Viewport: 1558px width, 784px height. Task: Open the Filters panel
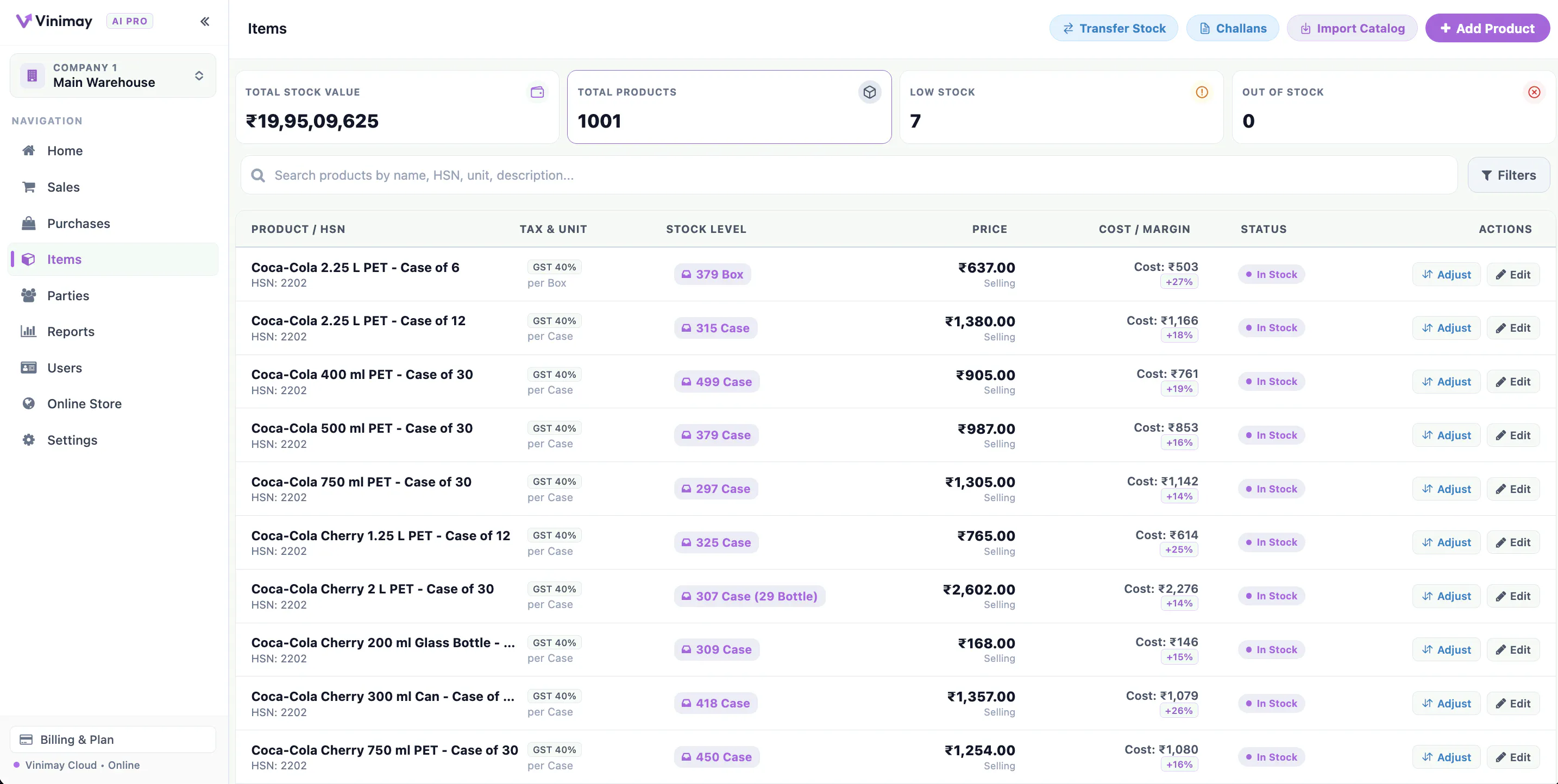point(1509,175)
